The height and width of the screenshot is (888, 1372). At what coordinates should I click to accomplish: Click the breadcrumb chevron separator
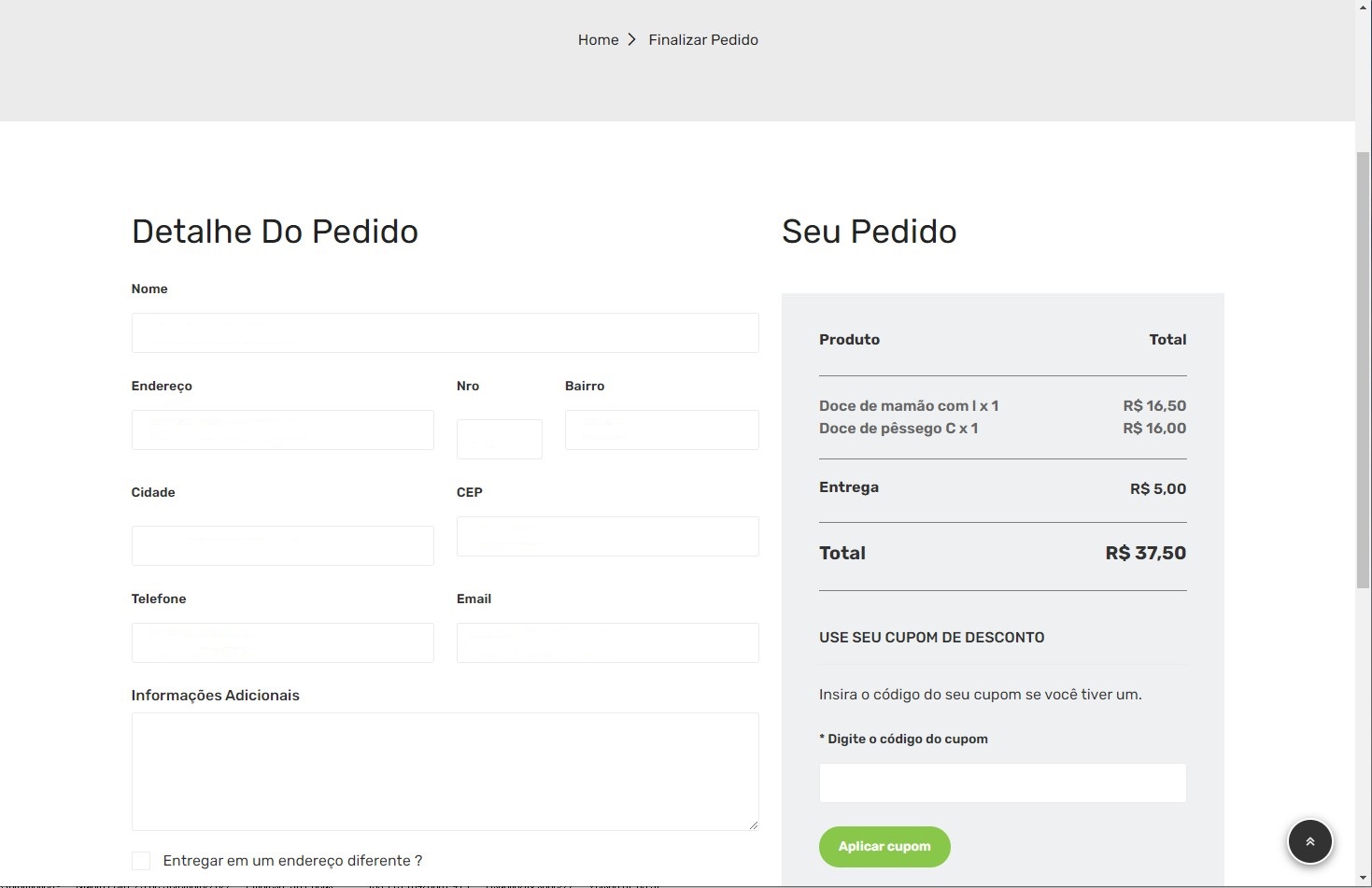pyautogui.click(x=632, y=39)
